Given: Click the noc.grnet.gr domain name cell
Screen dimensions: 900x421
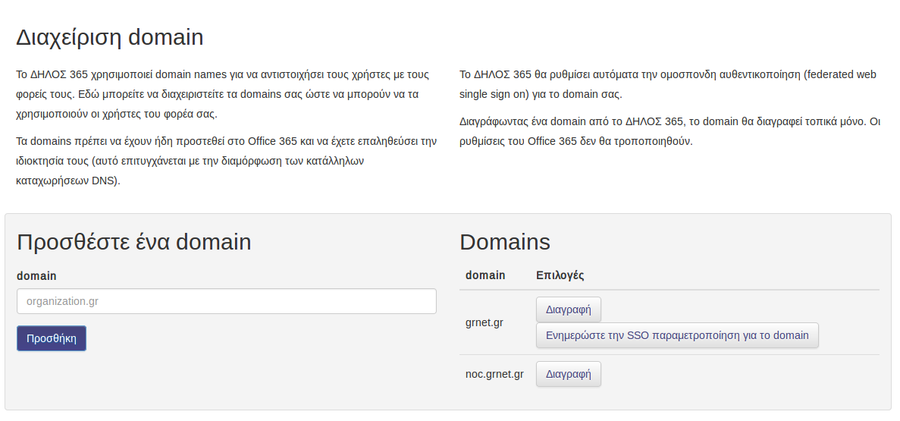Looking at the screenshot, I should tap(494, 374).
